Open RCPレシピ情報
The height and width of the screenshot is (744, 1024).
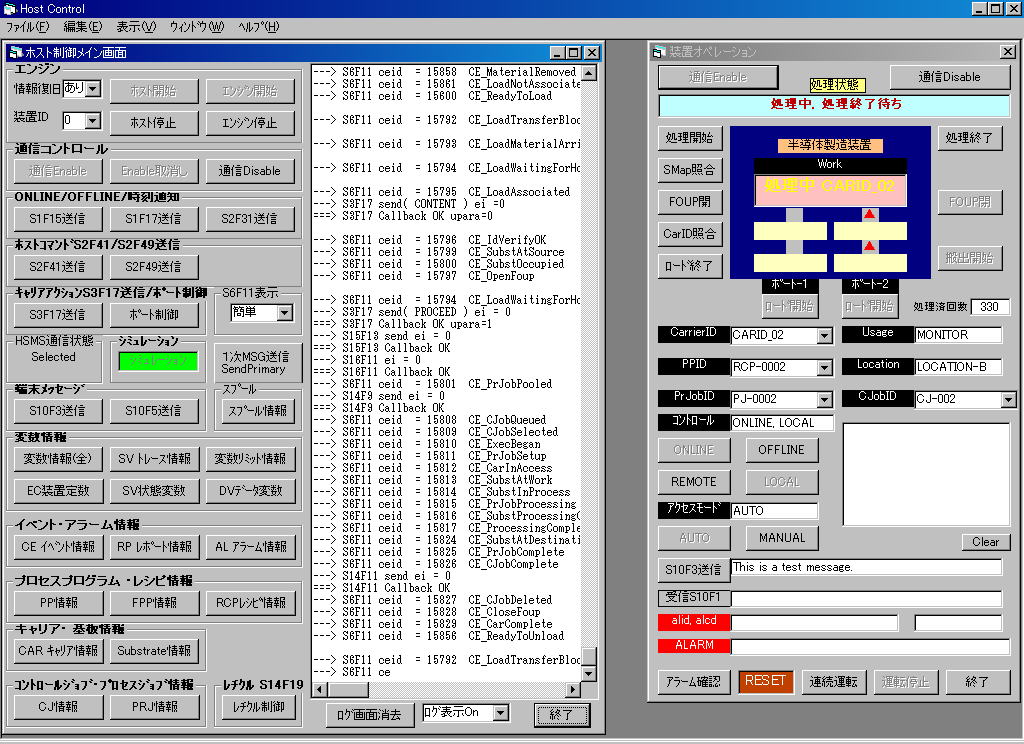pos(249,602)
